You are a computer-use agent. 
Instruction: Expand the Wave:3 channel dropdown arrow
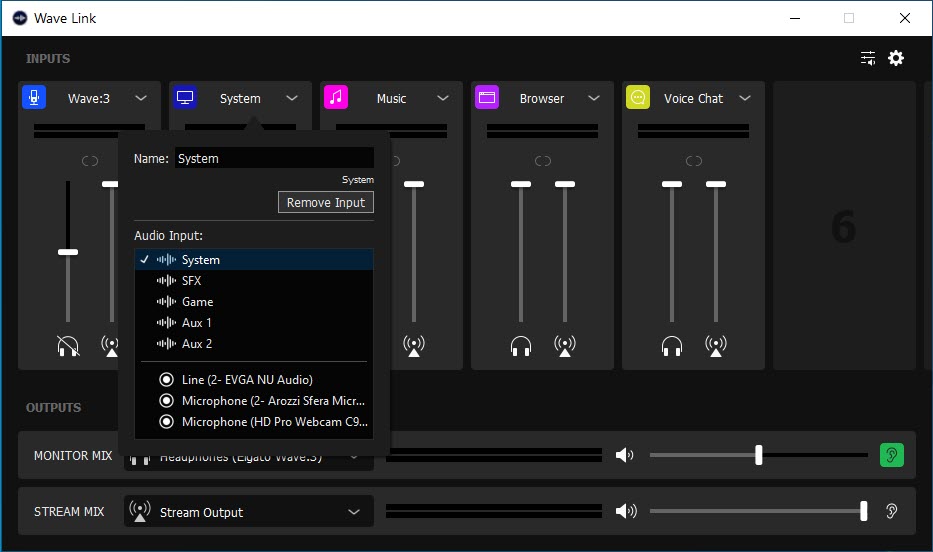click(x=141, y=98)
